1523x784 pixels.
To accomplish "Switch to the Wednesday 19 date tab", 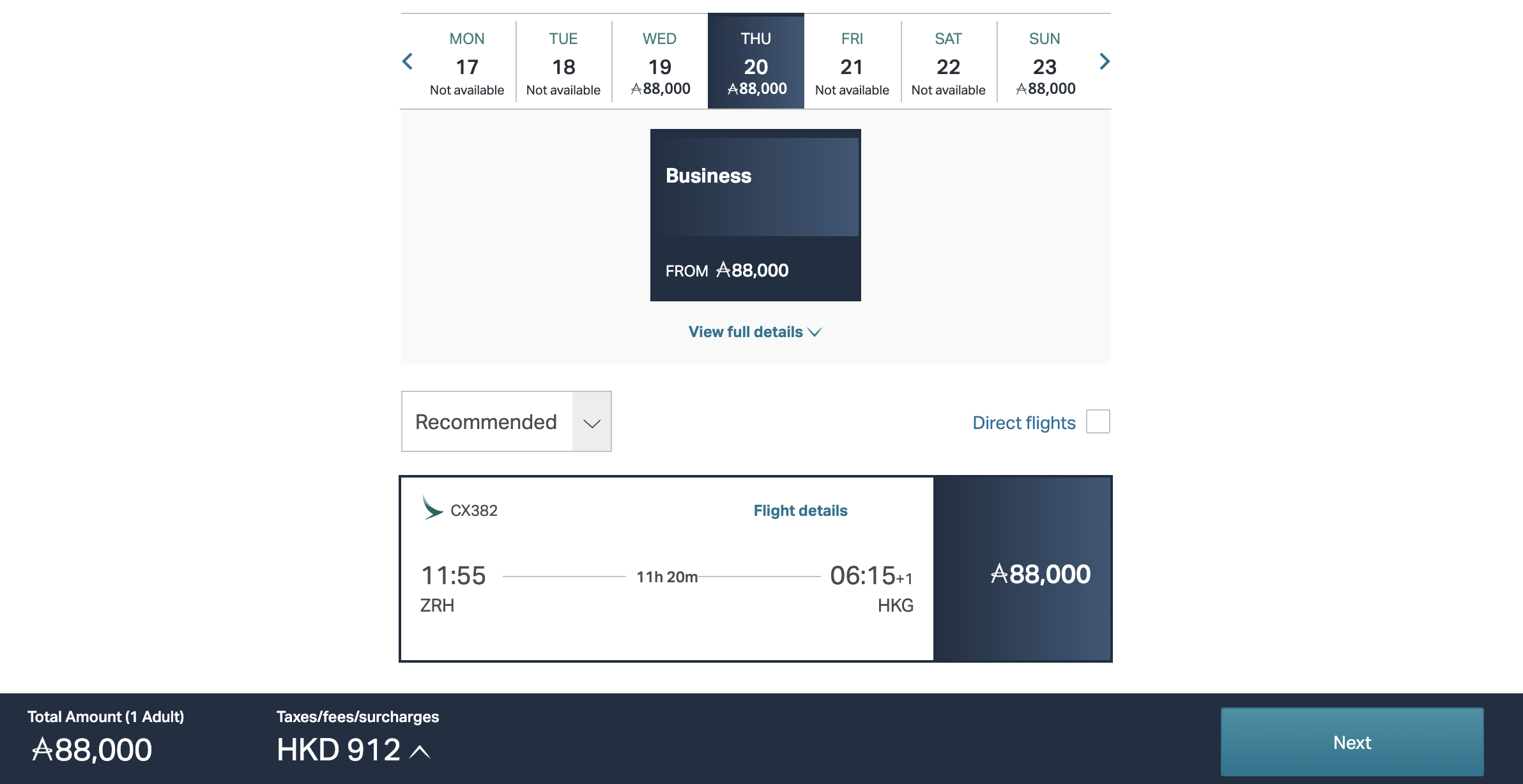I will 659,61.
